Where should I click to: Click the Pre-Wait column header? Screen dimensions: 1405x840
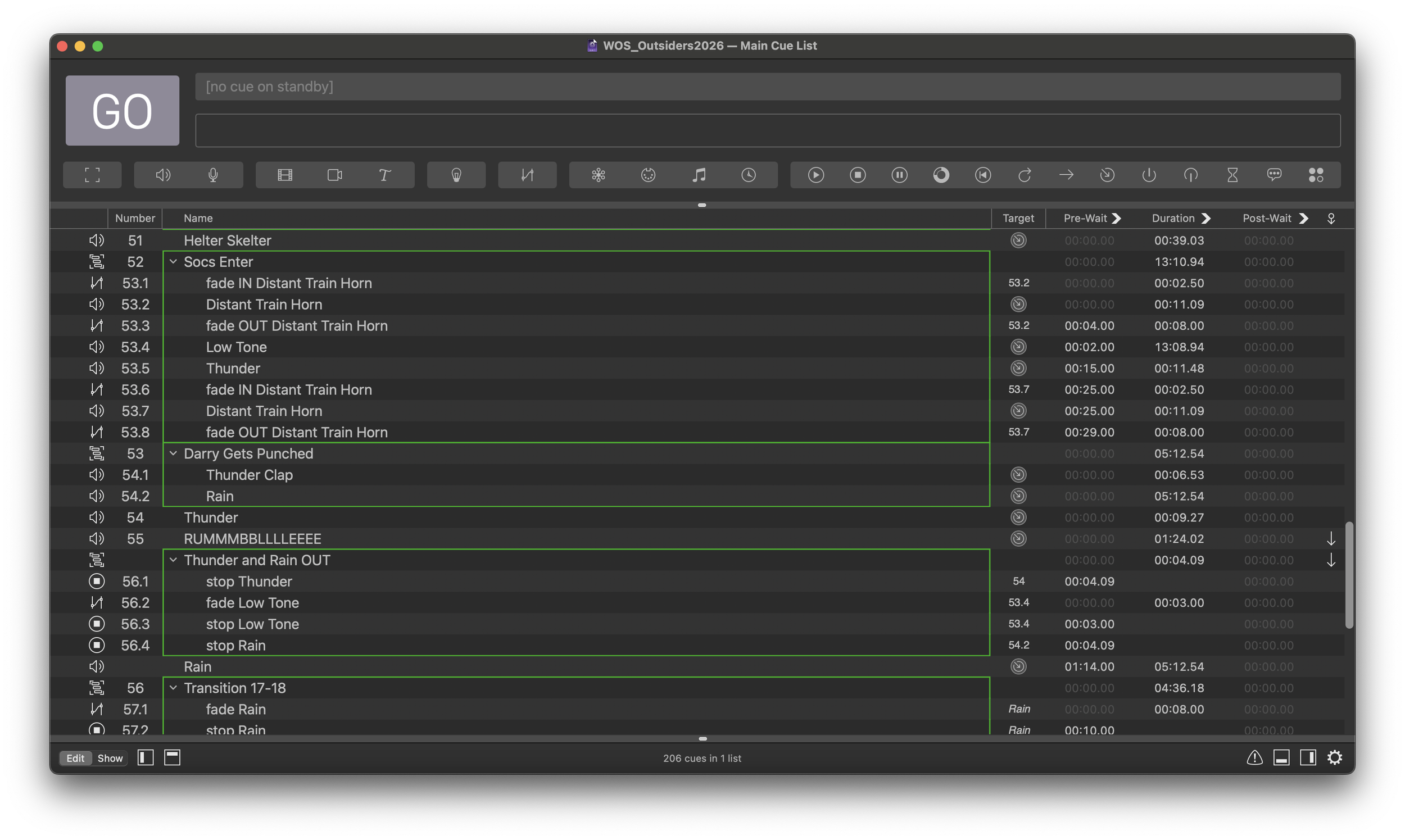coord(1085,218)
